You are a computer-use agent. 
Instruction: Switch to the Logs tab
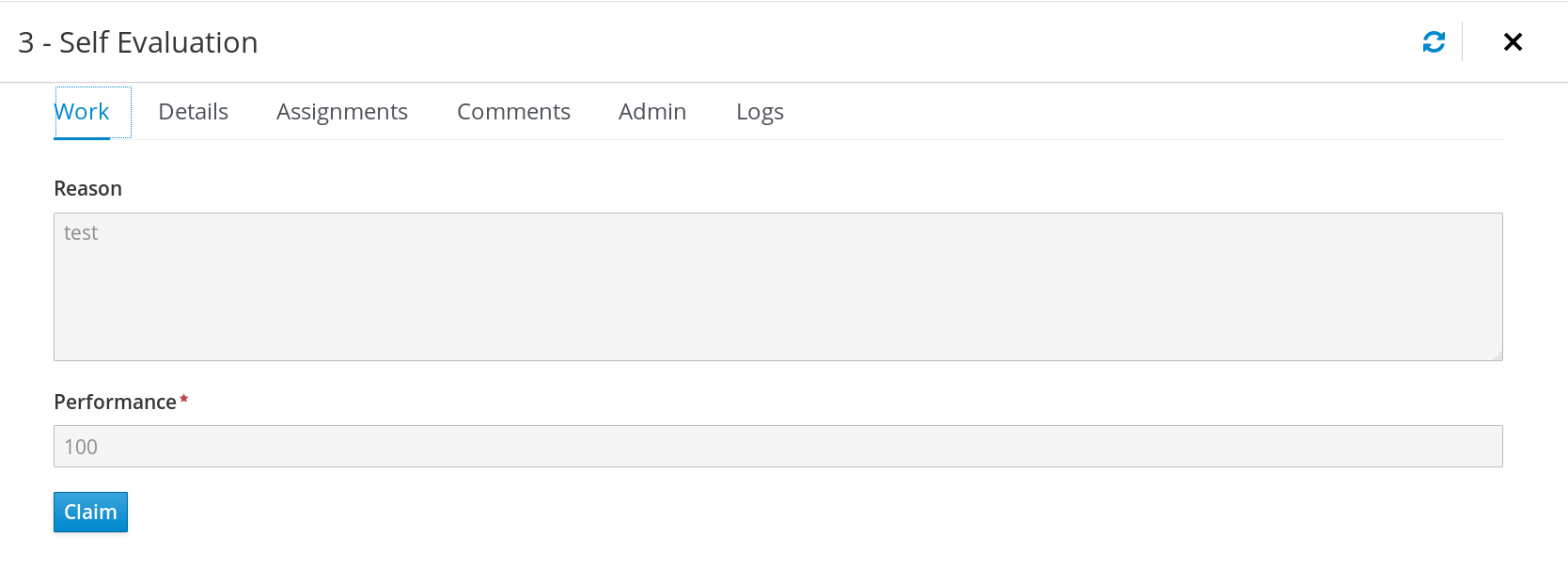(760, 111)
